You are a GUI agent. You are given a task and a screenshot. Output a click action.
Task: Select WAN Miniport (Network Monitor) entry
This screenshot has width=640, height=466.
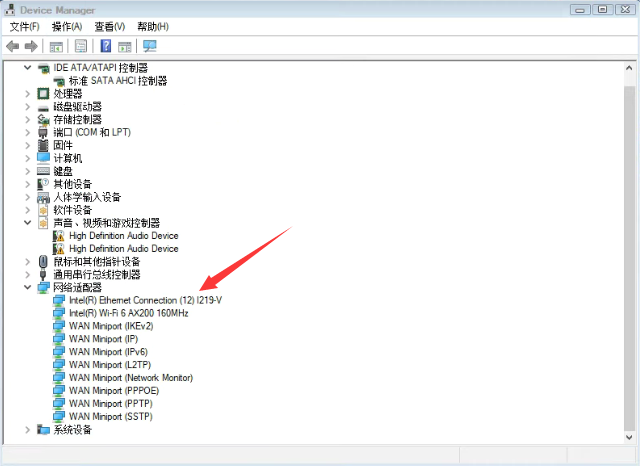tap(130, 378)
